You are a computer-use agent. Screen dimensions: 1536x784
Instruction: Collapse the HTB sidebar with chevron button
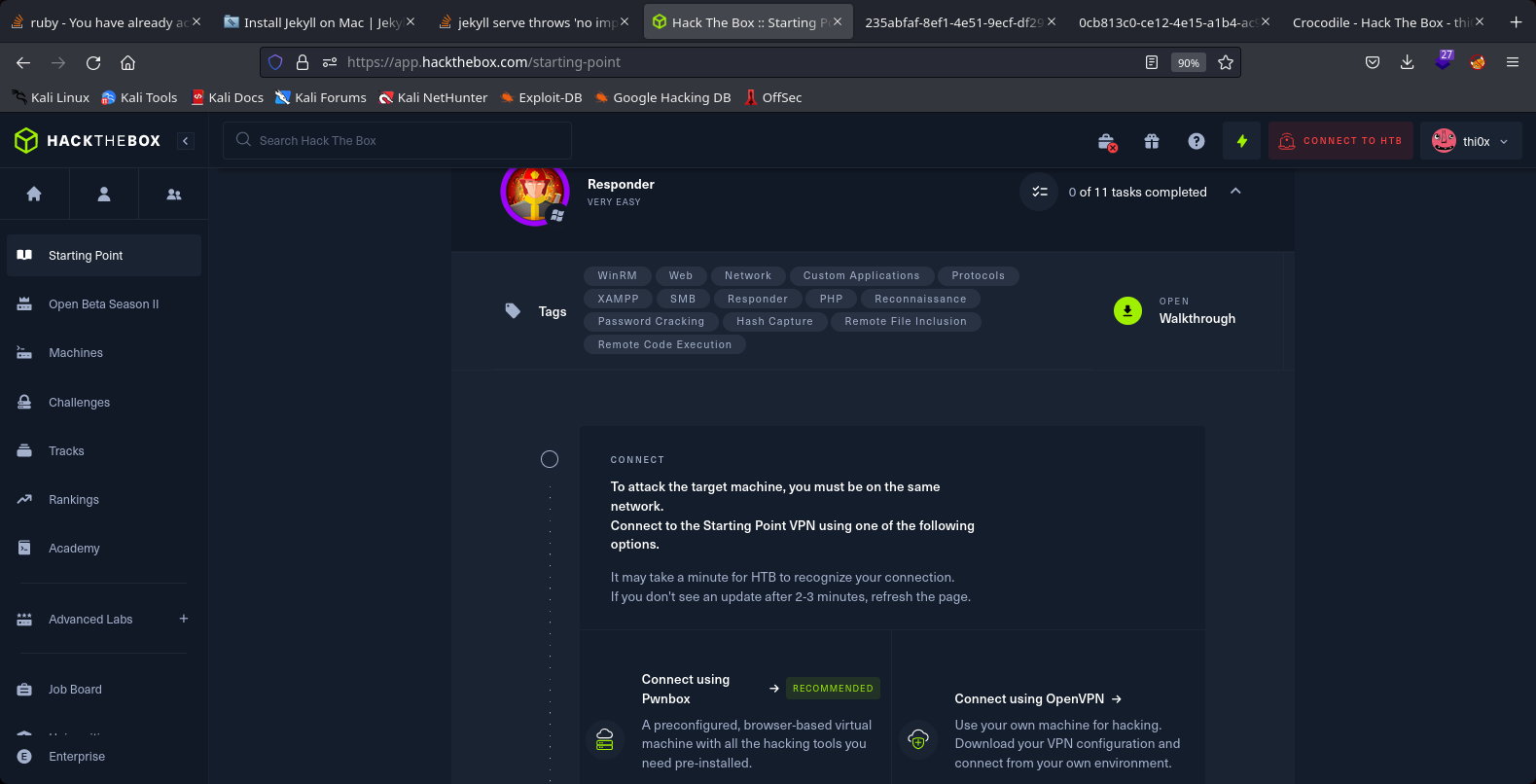pyautogui.click(x=185, y=141)
